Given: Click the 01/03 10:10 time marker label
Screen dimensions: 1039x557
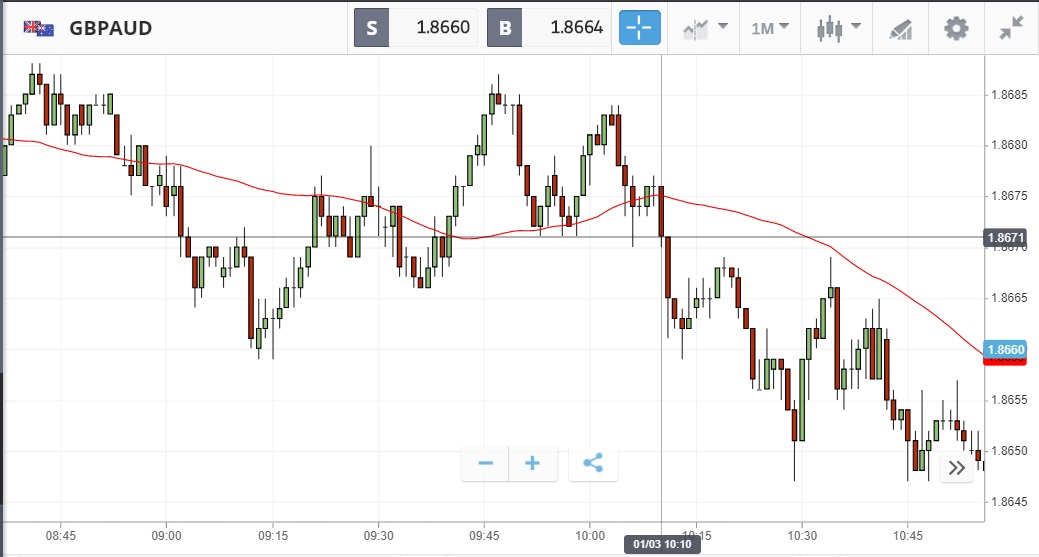Looking at the screenshot, I should (662, 545).
